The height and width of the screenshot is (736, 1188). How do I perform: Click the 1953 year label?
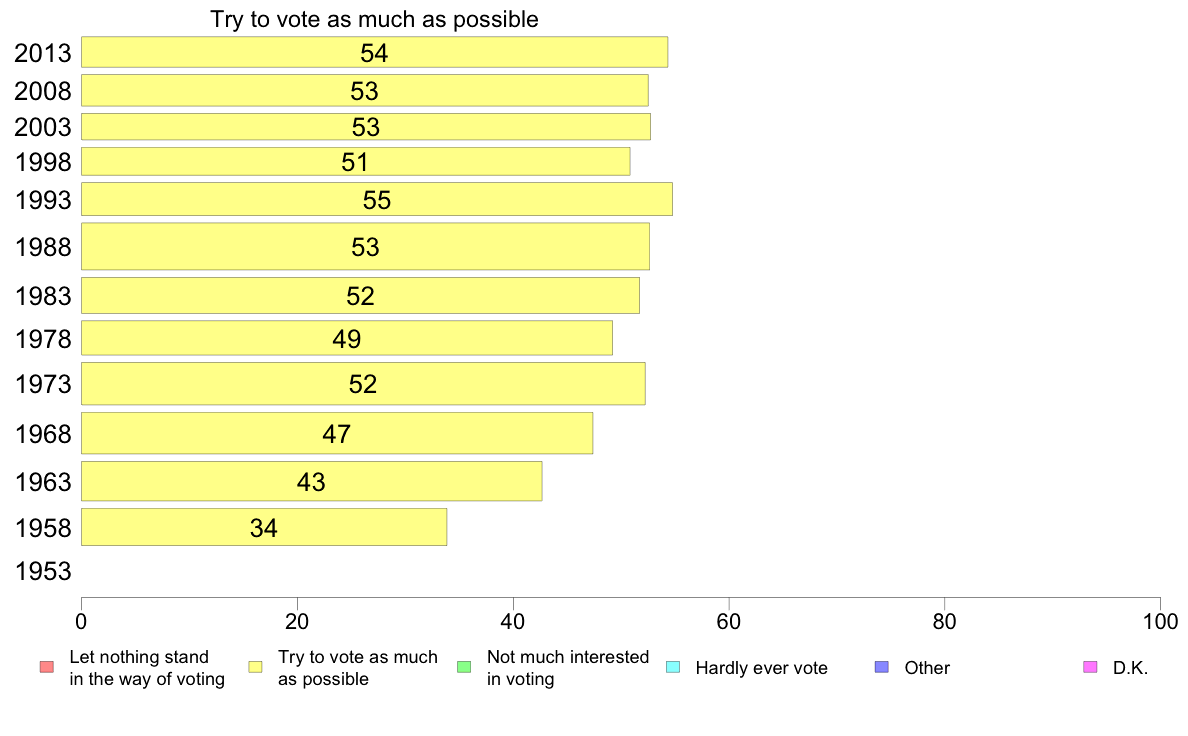tap(43, 572)
